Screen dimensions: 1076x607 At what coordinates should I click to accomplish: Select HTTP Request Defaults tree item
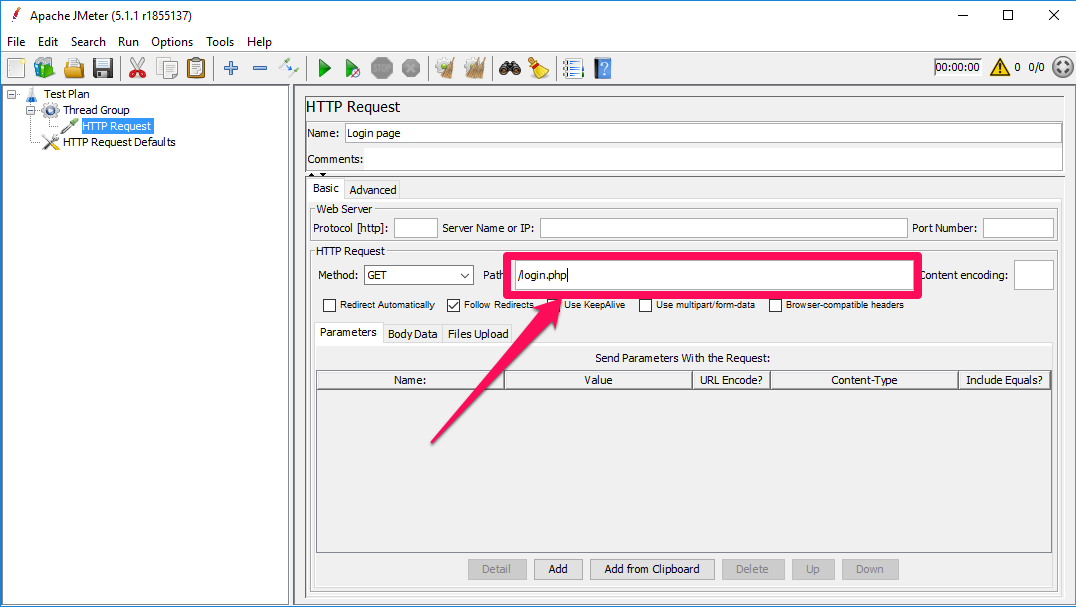[x=119, y=142]
